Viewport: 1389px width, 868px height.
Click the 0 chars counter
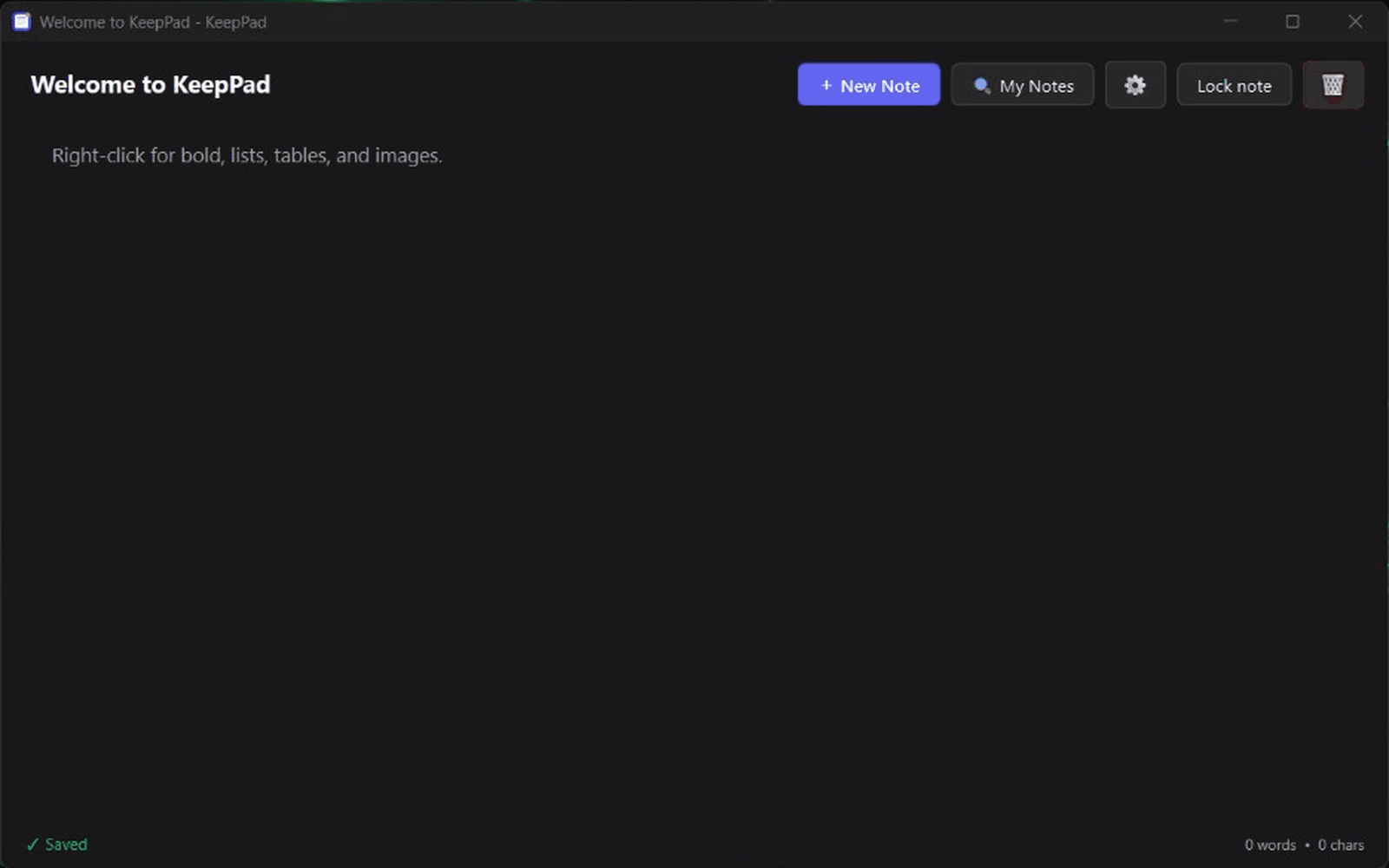point(1340,845)
